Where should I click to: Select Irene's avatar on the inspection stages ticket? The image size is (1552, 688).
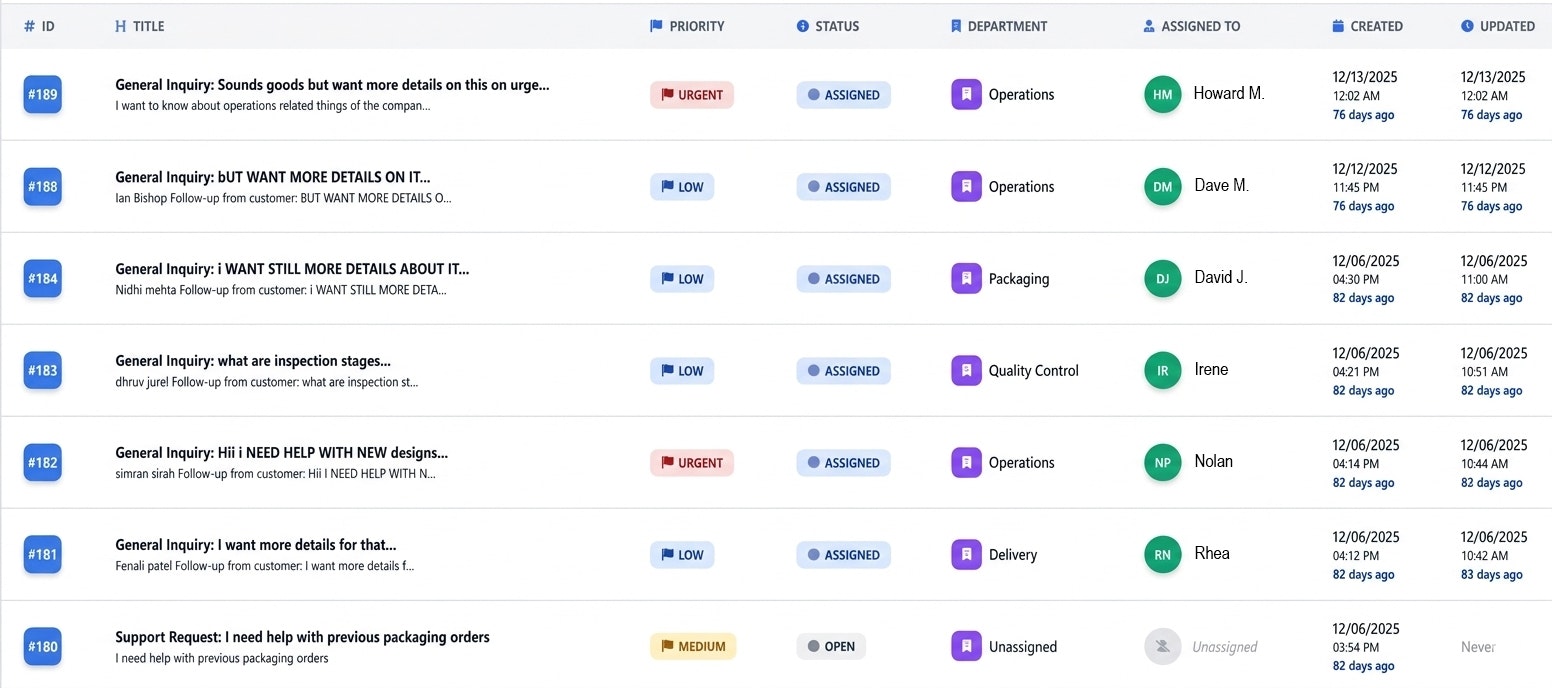click(x=1162, y=370)
